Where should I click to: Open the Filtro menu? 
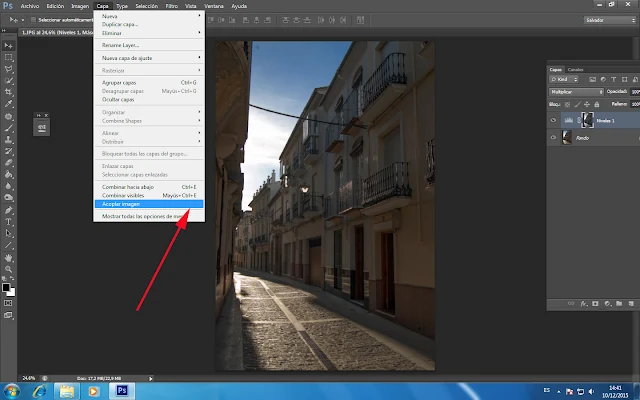(171, 6)
